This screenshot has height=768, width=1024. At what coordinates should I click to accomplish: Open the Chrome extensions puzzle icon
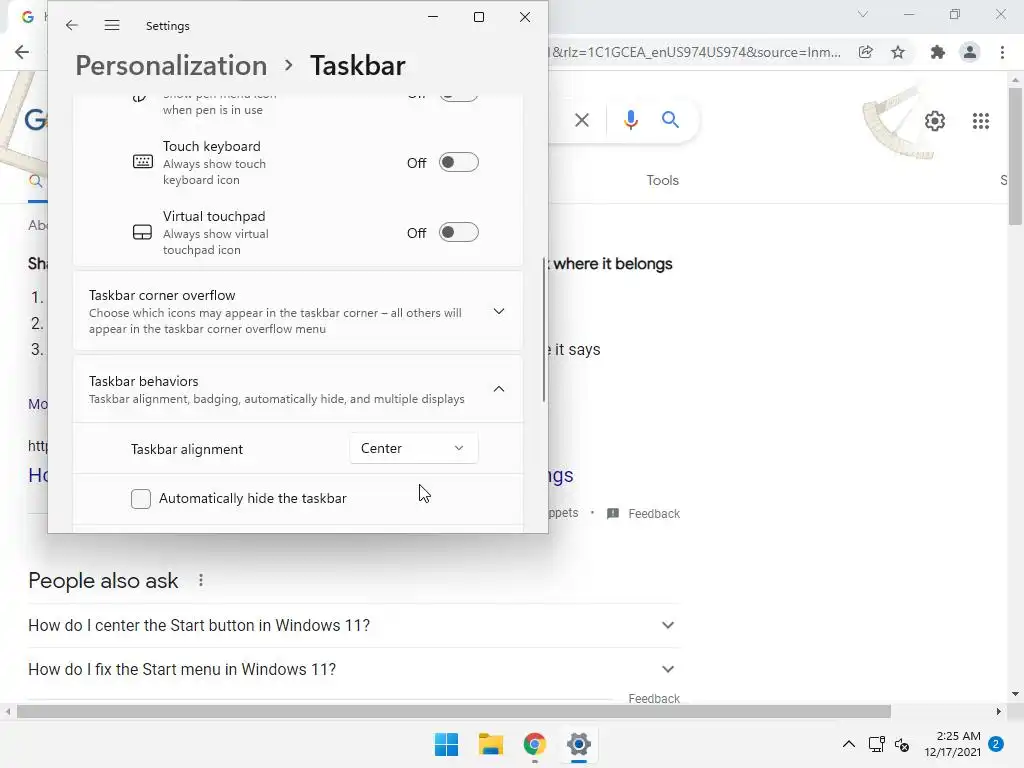[x=937, y=52]
